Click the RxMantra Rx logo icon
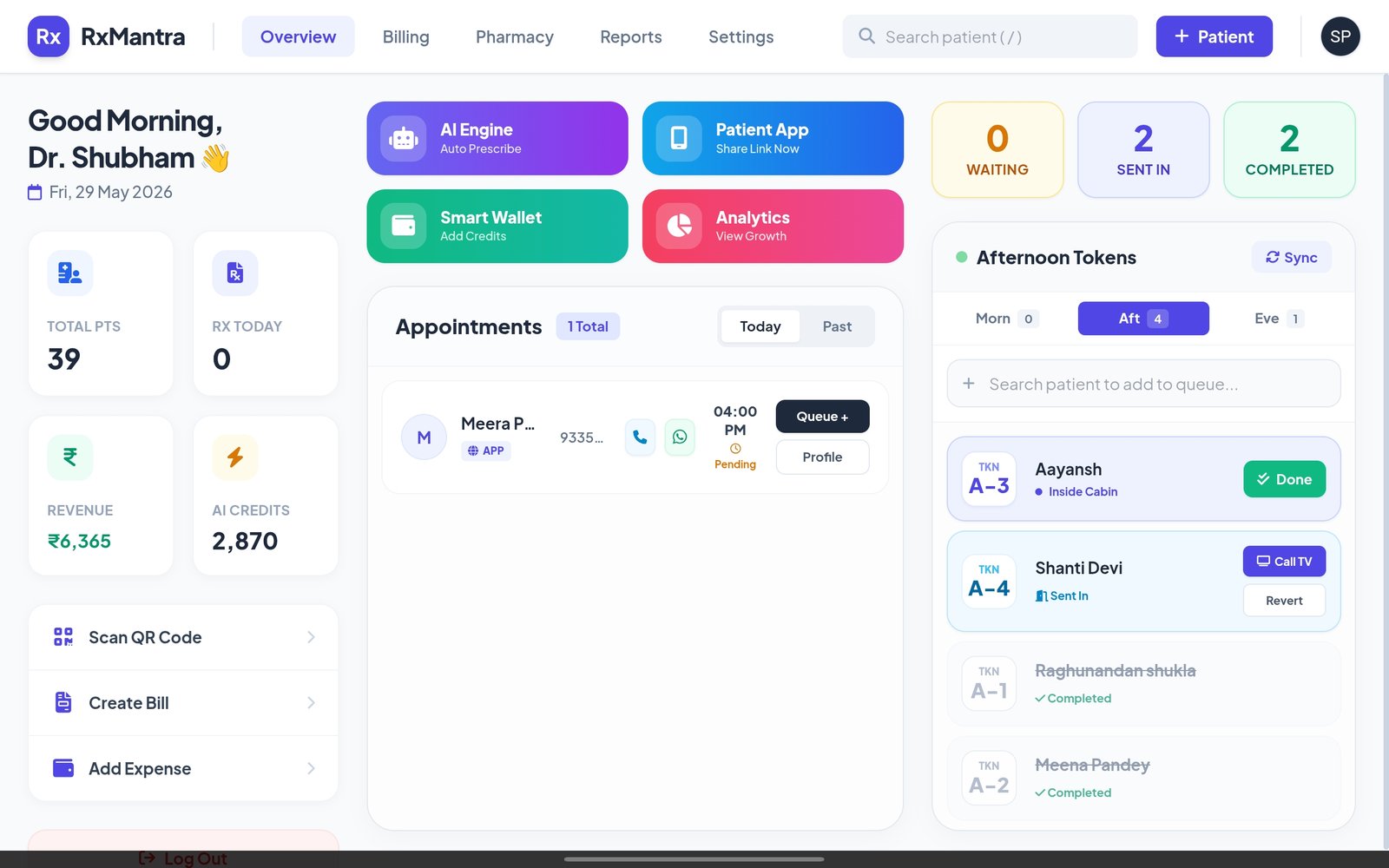The image size is (1389, 868). [49, 36]
